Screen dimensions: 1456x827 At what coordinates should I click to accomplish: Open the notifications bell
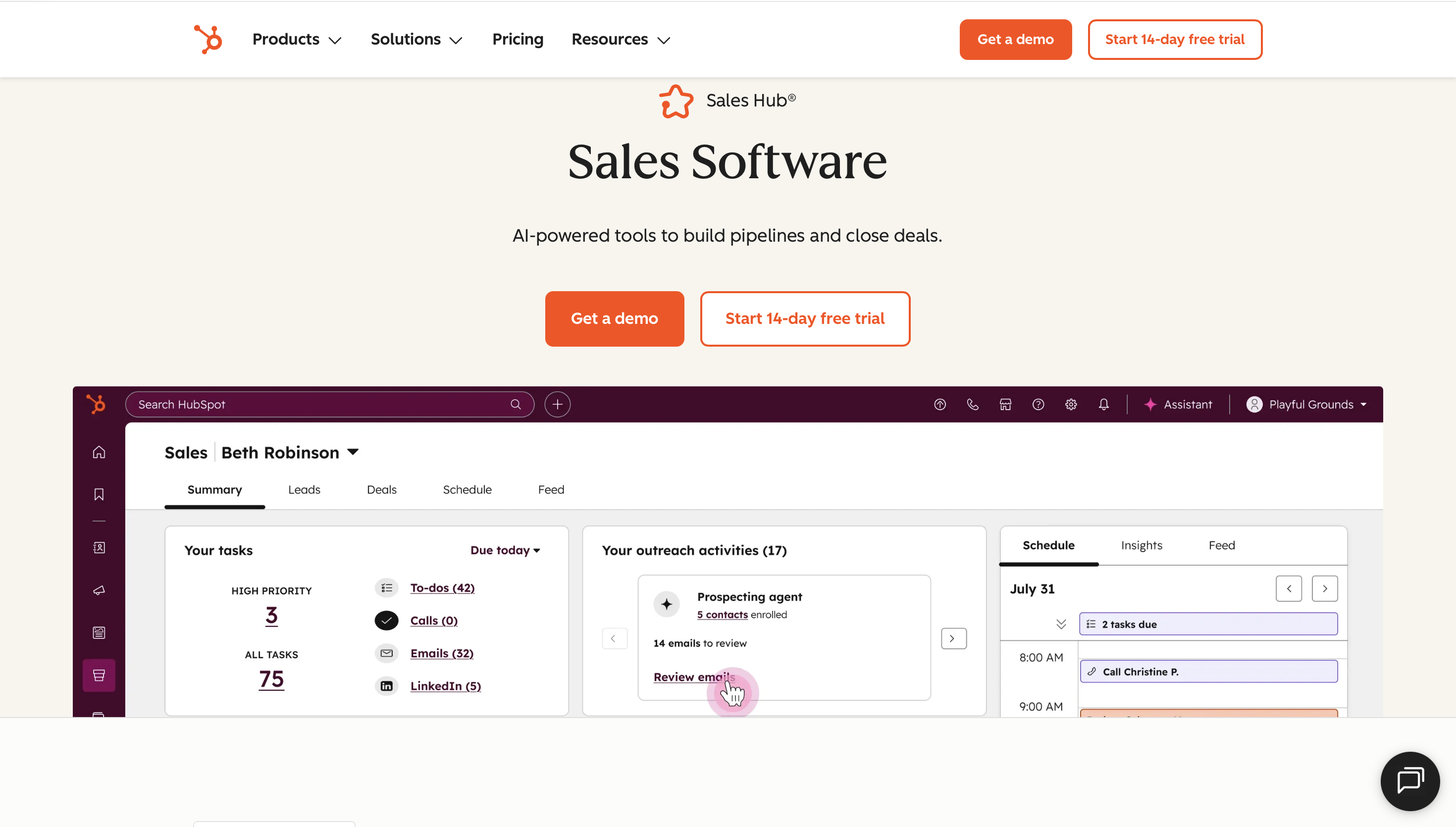tap(1103, 404)
